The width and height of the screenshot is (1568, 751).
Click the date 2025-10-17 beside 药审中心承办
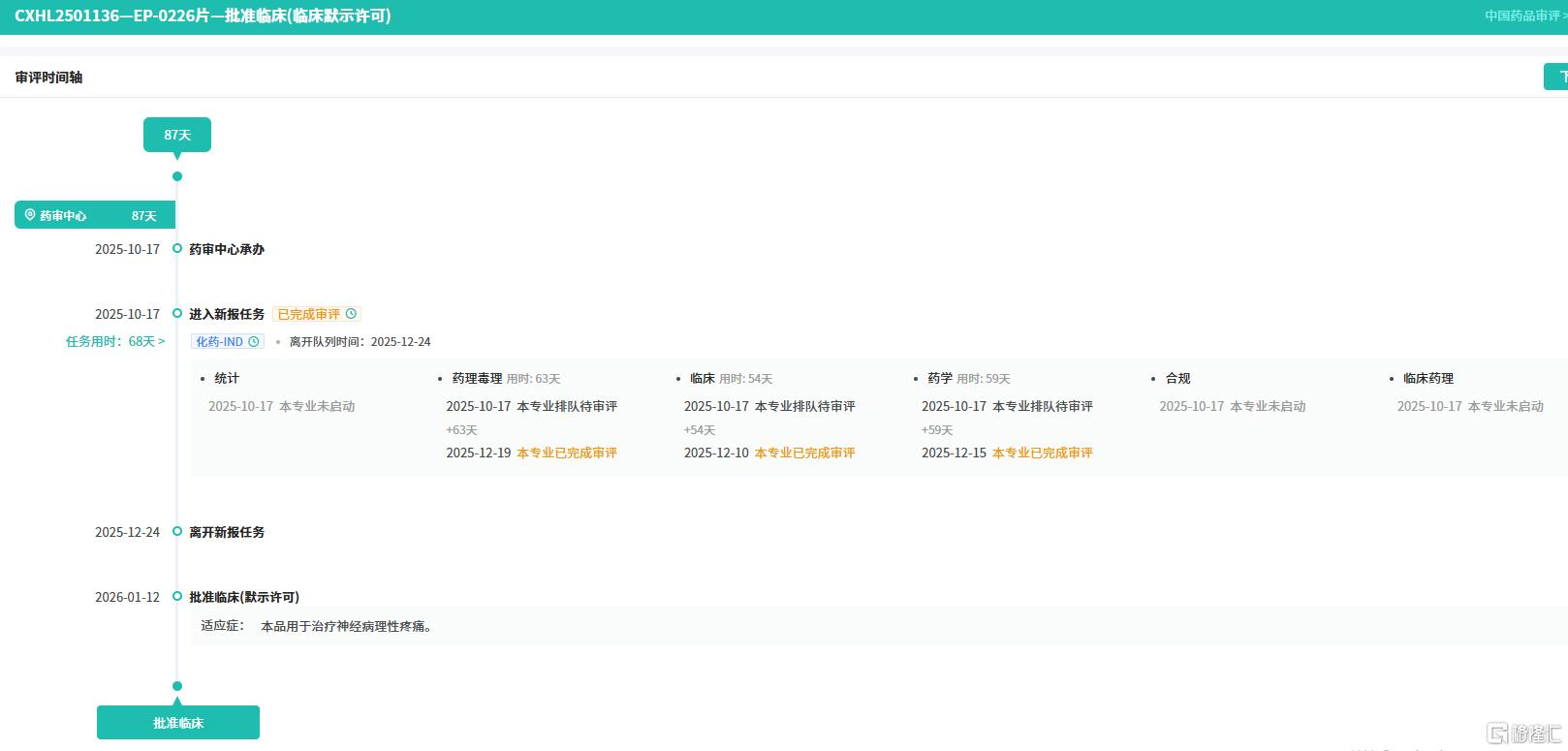pyautogui.click(x=127, y=249)
